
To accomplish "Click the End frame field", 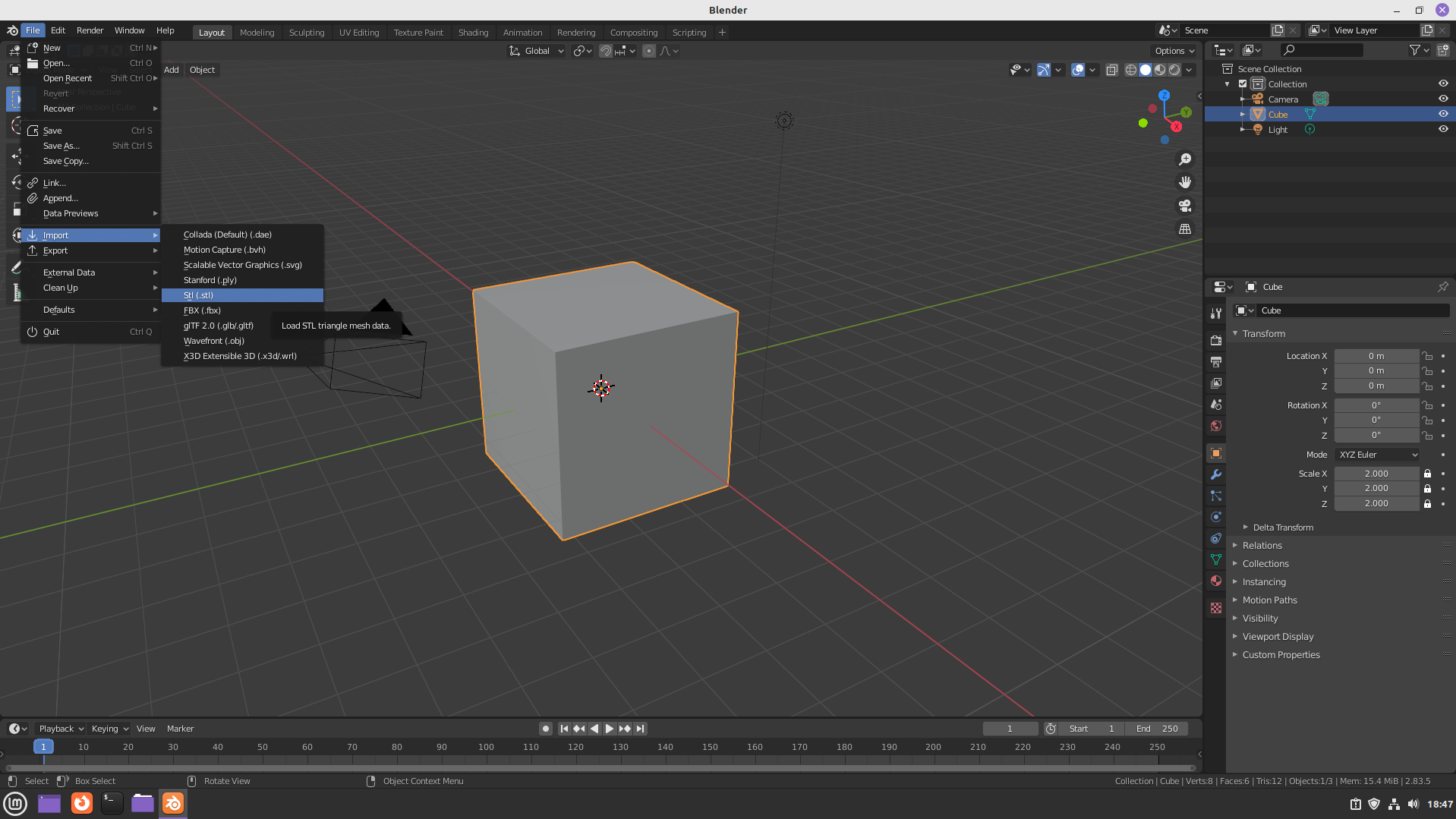I will point(1157,729).
